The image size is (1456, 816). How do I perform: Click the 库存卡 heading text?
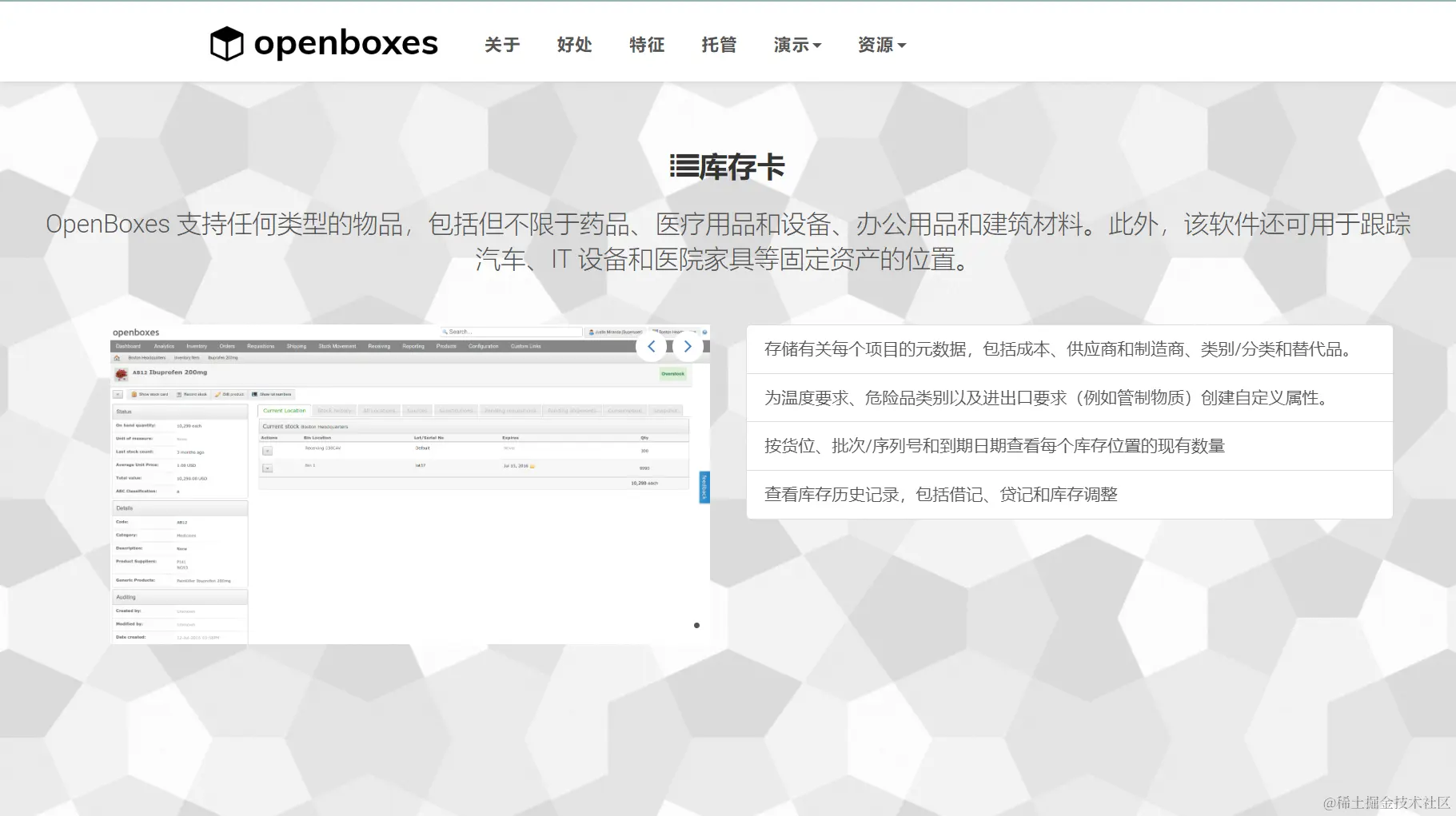[x=742, y=167]
